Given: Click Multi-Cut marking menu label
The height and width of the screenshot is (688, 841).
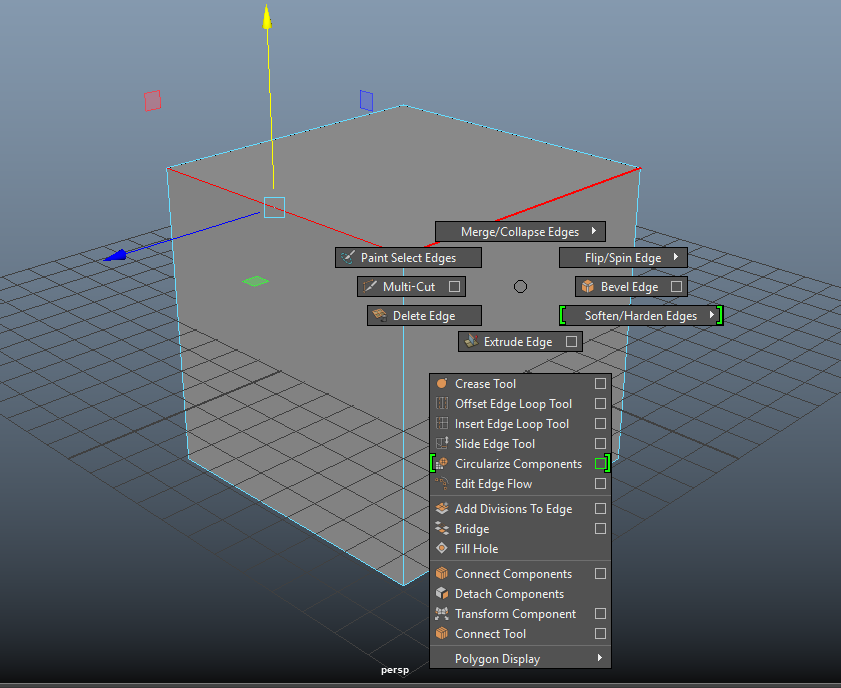Looking at the screenshot, I should coord(409,287).
